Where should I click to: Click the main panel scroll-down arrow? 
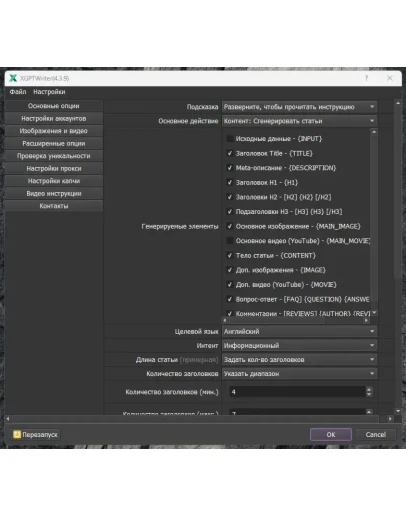(x=398, y=411)
